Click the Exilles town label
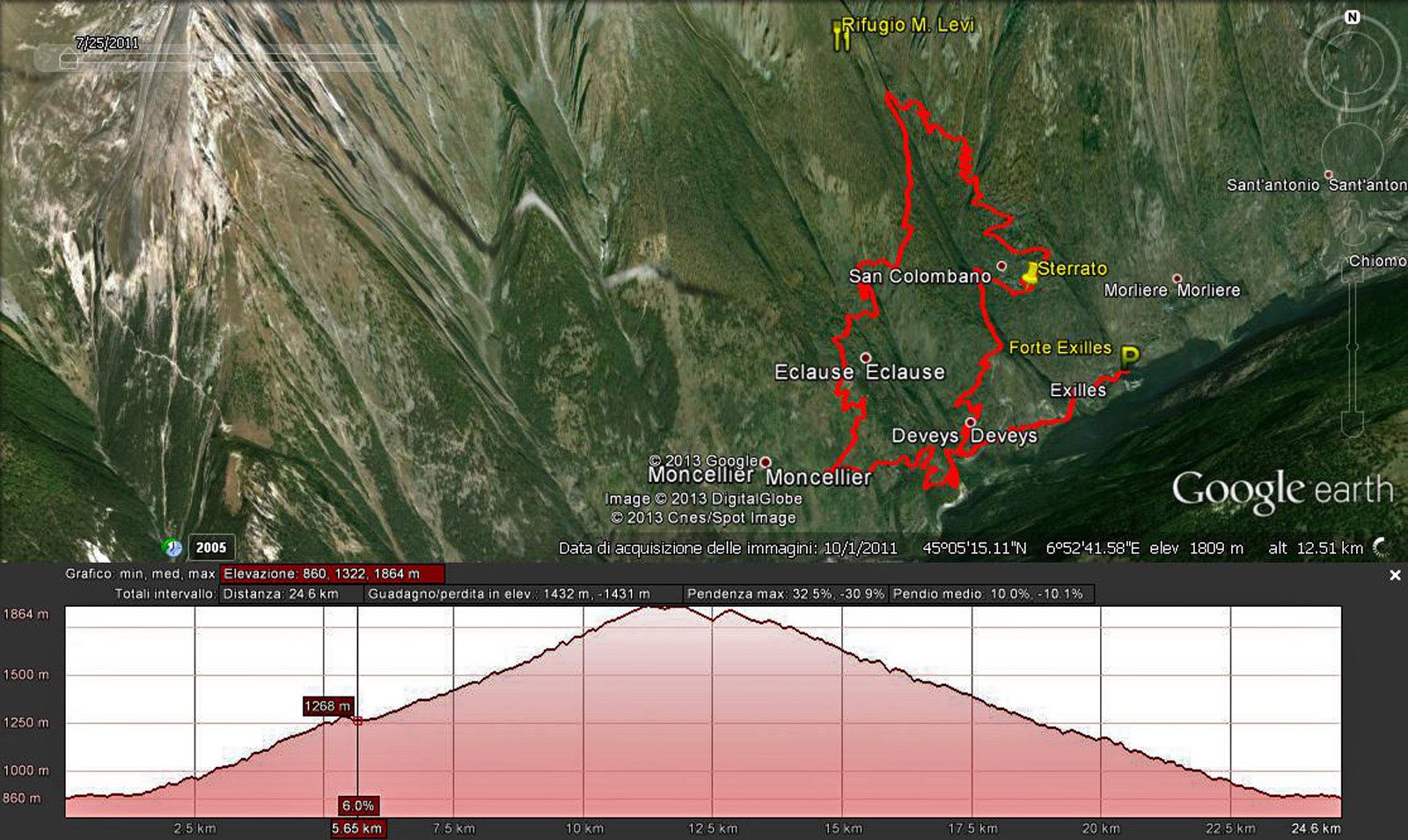The image size is (1408, 840). 1078,390
